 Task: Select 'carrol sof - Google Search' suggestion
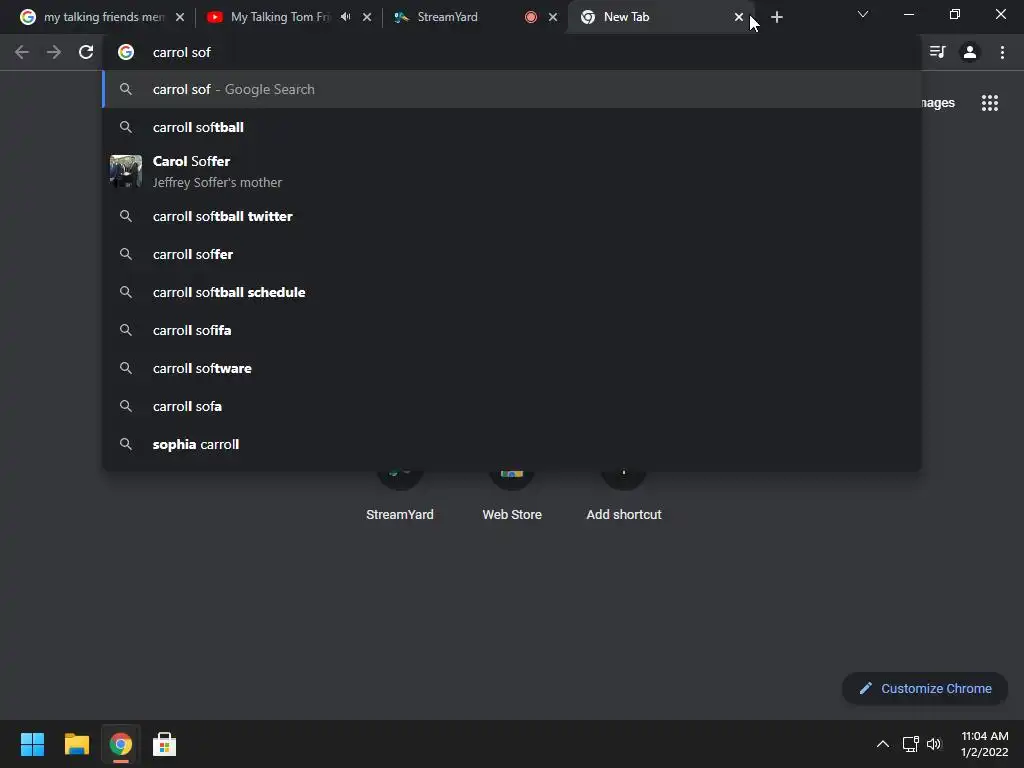[x=511, y=89]
